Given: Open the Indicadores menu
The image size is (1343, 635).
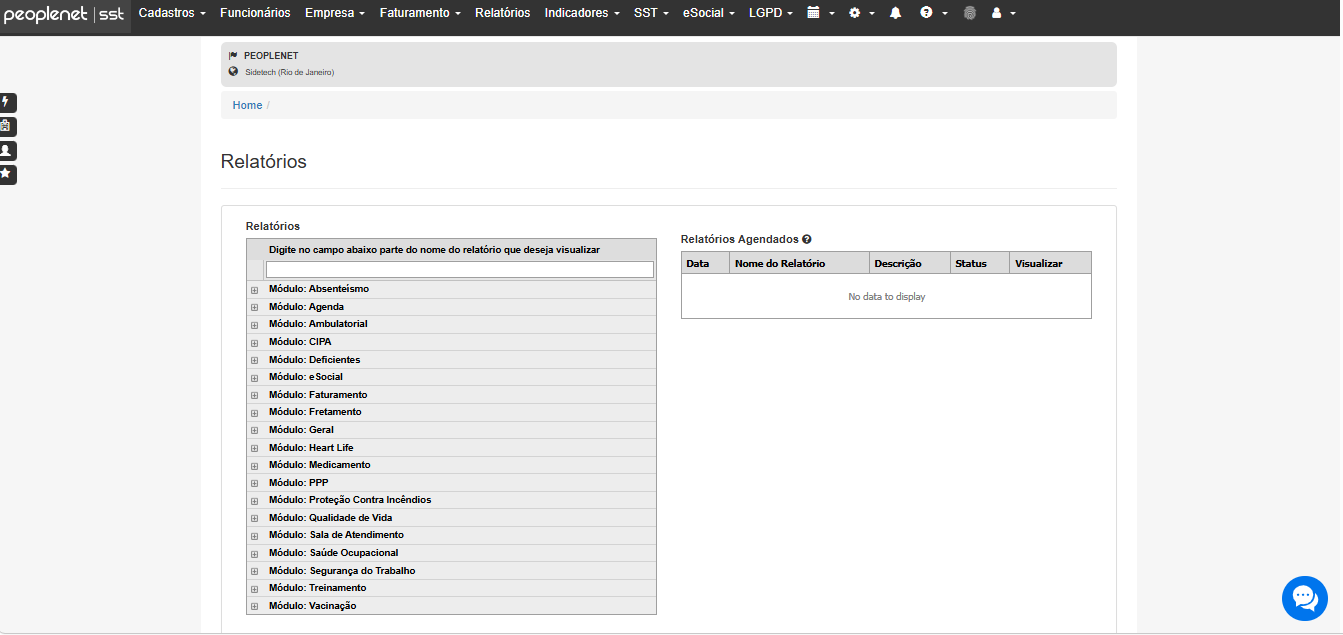Looking at the screenshot, I should pos(582,13).
